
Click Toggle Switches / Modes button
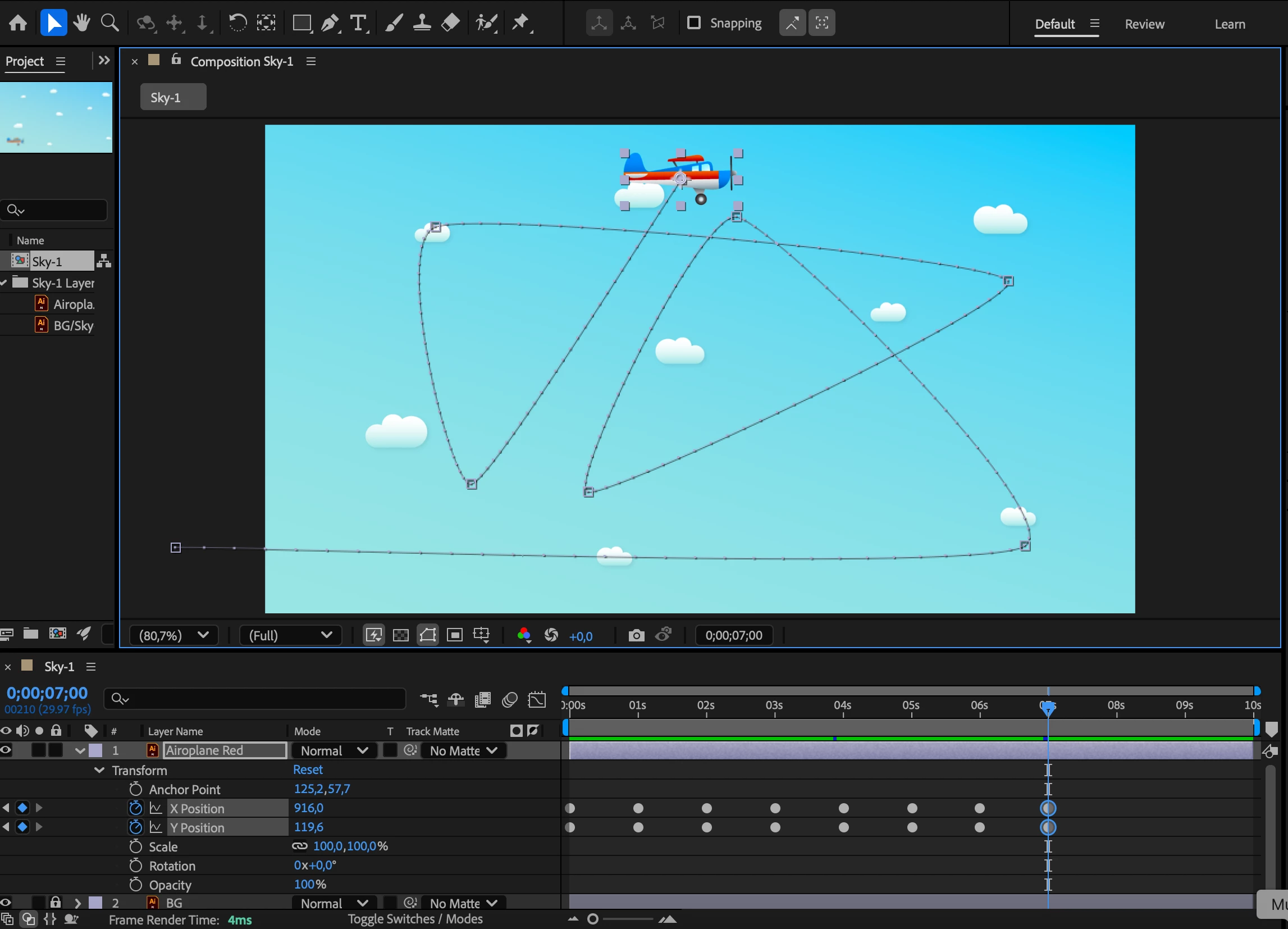point(414,919)
